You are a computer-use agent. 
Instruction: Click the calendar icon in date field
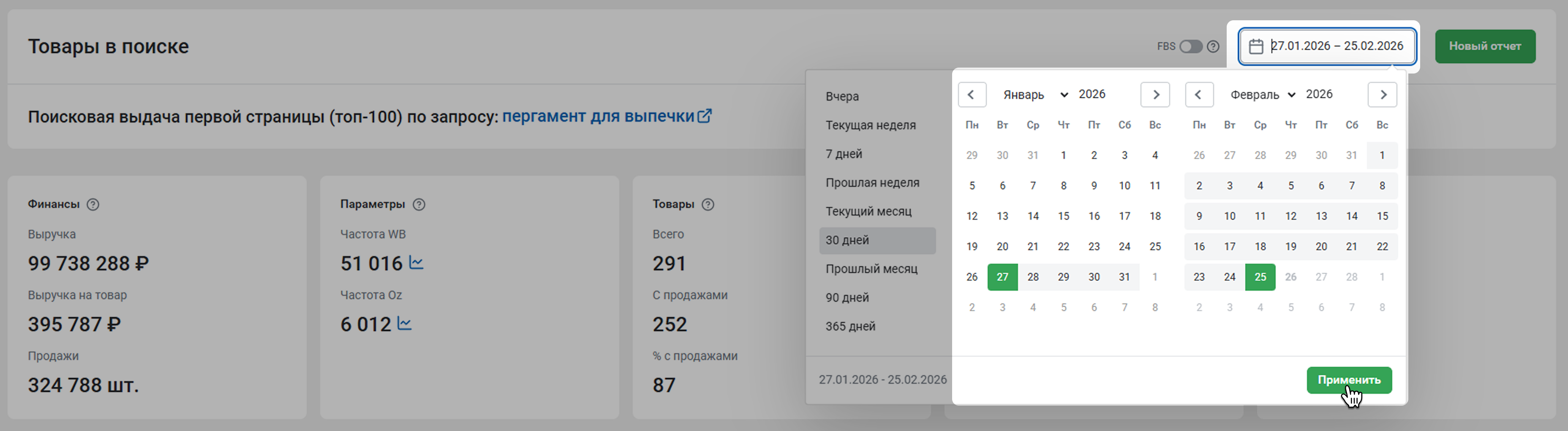click(1256, 46)
